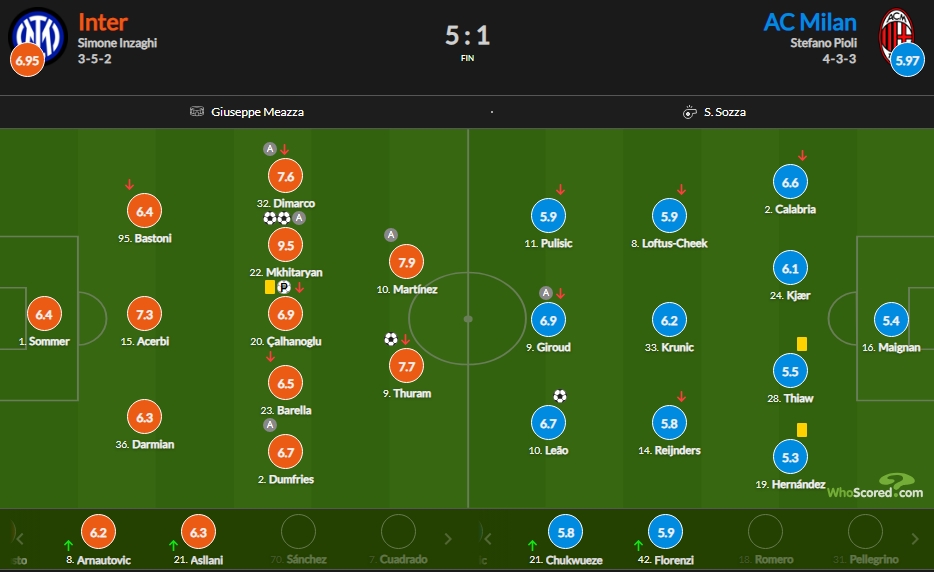
Task: Click the stadium icon beside Giuseppe Meazza
Action: click(197, 111)
